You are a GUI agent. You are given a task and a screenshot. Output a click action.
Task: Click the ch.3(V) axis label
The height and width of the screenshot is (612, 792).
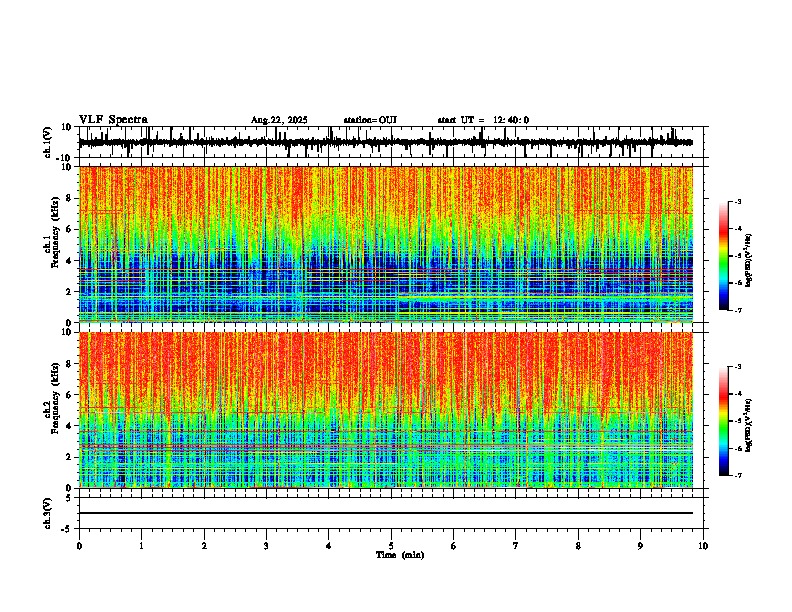(48, 513)
